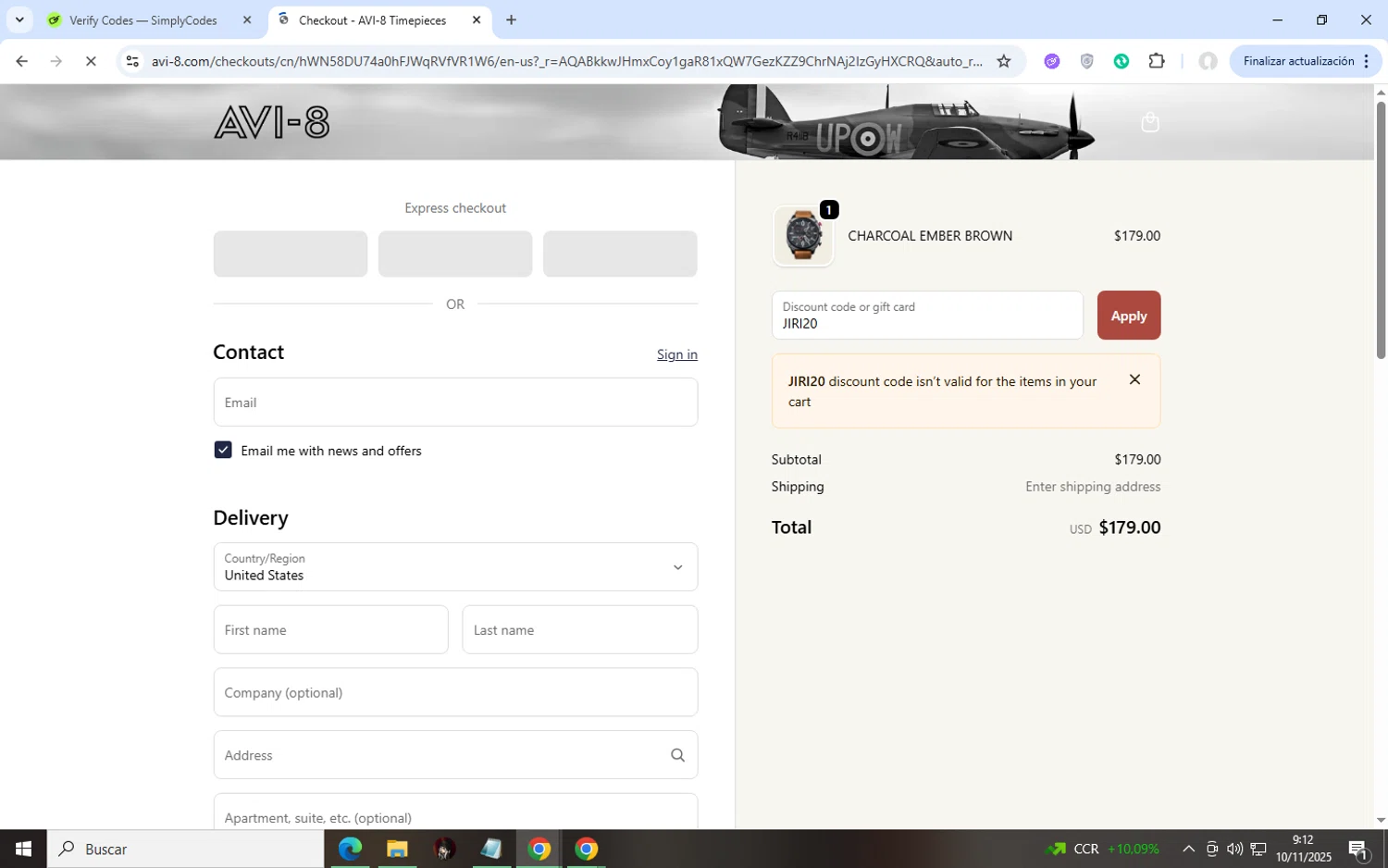
Task: Click Finalizar actualización button
Action: [1298, 61]
